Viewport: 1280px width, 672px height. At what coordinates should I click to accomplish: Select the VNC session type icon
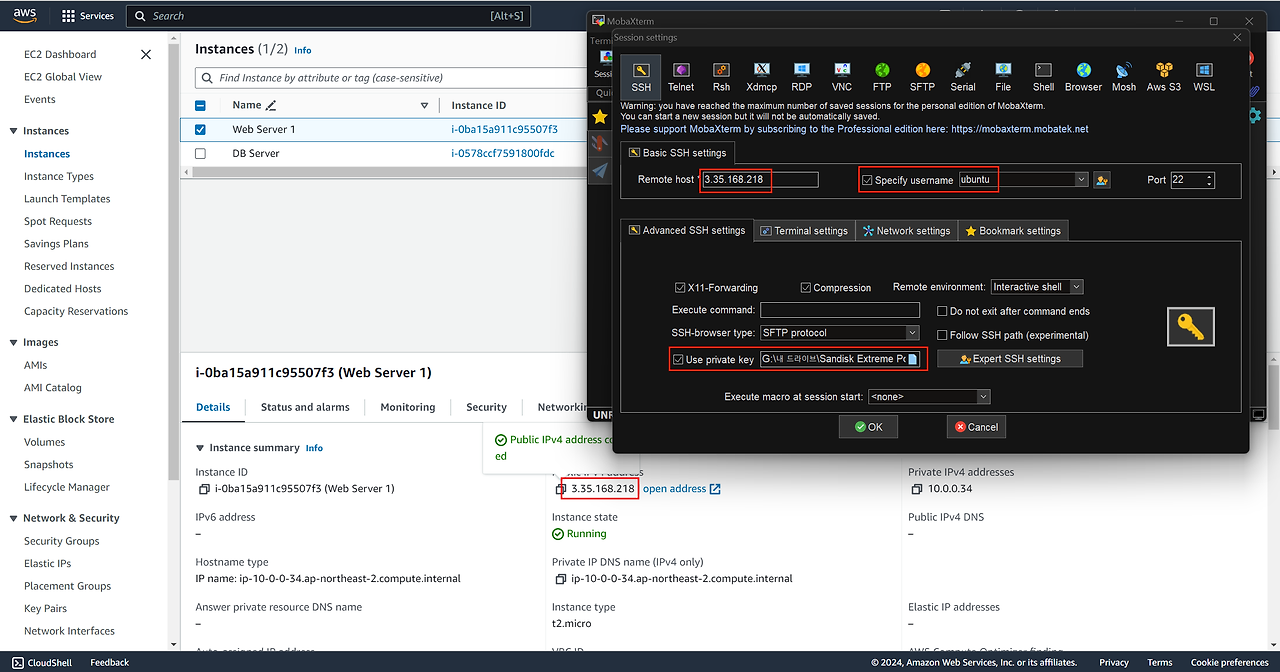[x=842, y=76]
